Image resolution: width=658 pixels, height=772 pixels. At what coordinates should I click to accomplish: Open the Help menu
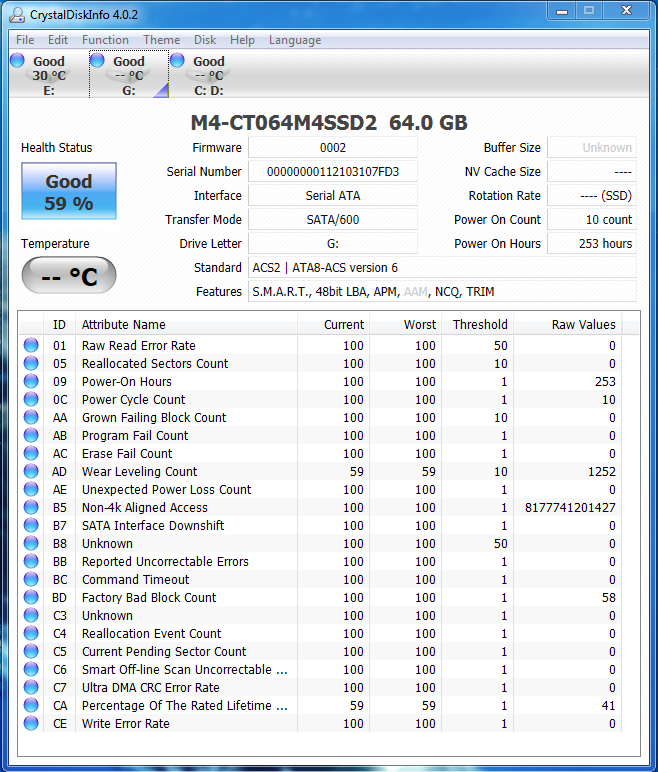242,40
